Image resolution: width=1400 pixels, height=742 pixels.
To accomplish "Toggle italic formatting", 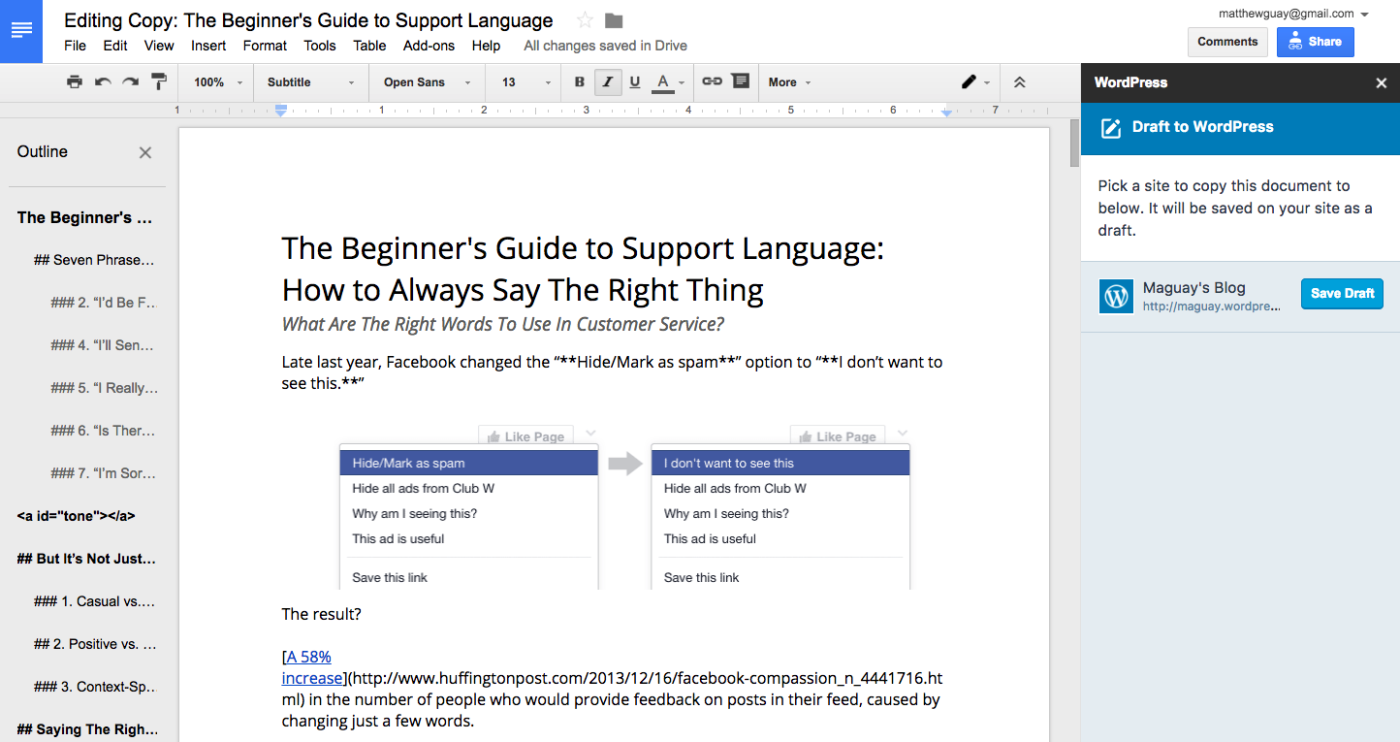I will coord(607,82).
